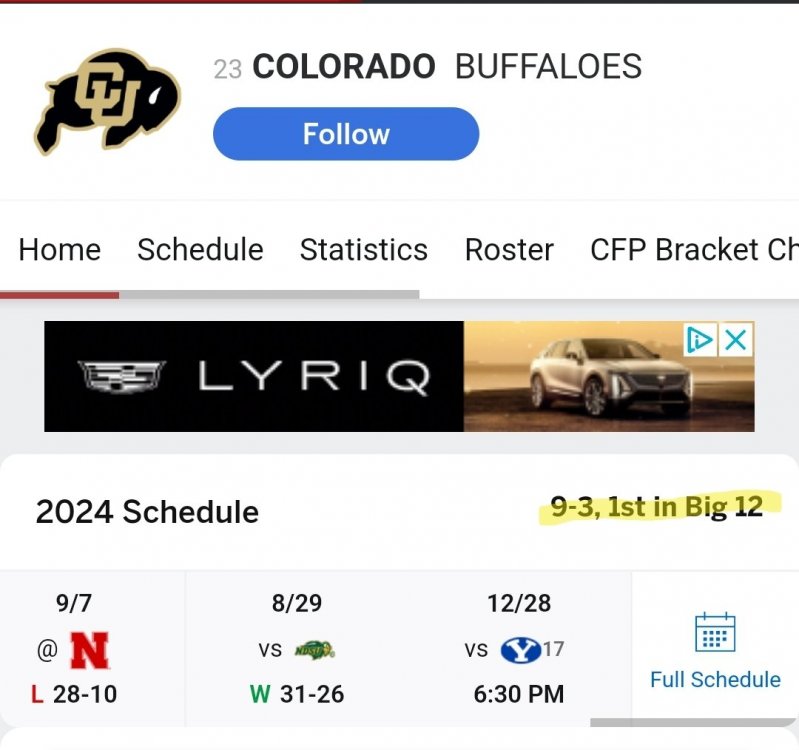799x750 pixels.
Task: View the W 31-26 game result
Action: [296, 693]
